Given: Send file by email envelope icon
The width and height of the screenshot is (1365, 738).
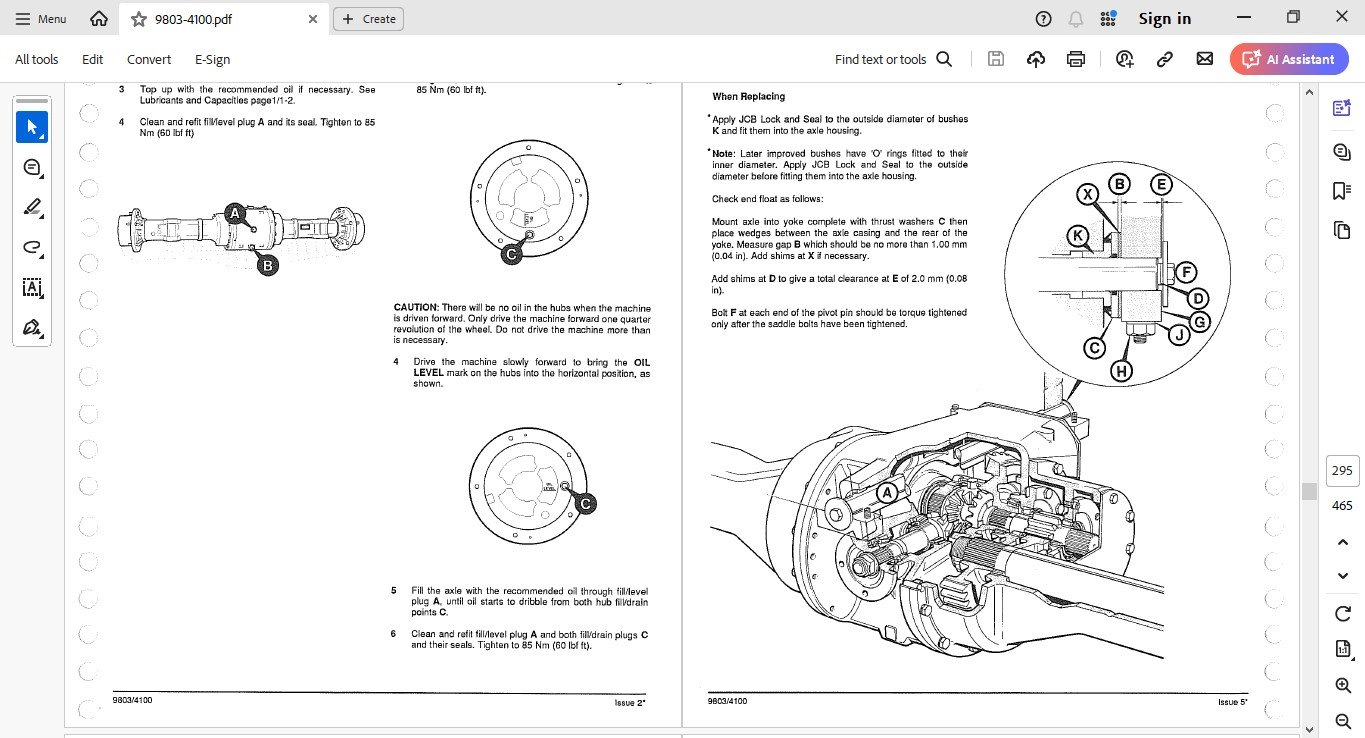Looking at the screenshot, I should 1205,59.
